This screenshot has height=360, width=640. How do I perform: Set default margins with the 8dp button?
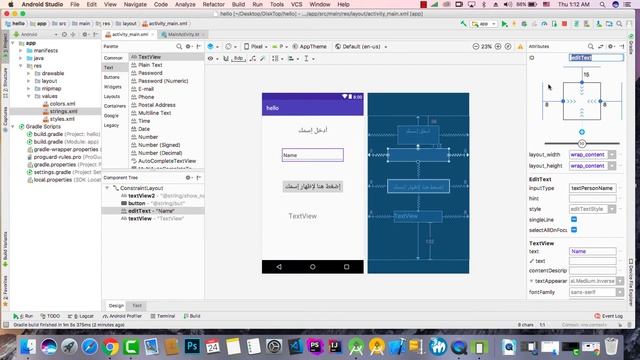pos(238,59)
